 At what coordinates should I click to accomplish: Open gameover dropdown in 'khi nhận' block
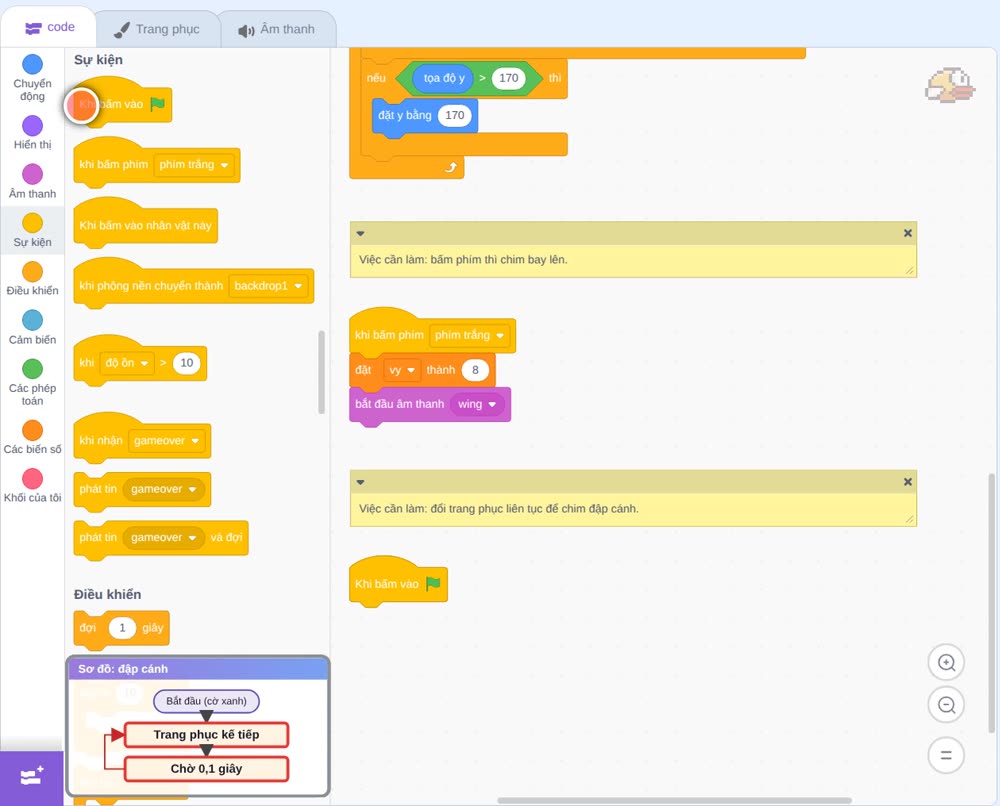(x=166, y=441)
